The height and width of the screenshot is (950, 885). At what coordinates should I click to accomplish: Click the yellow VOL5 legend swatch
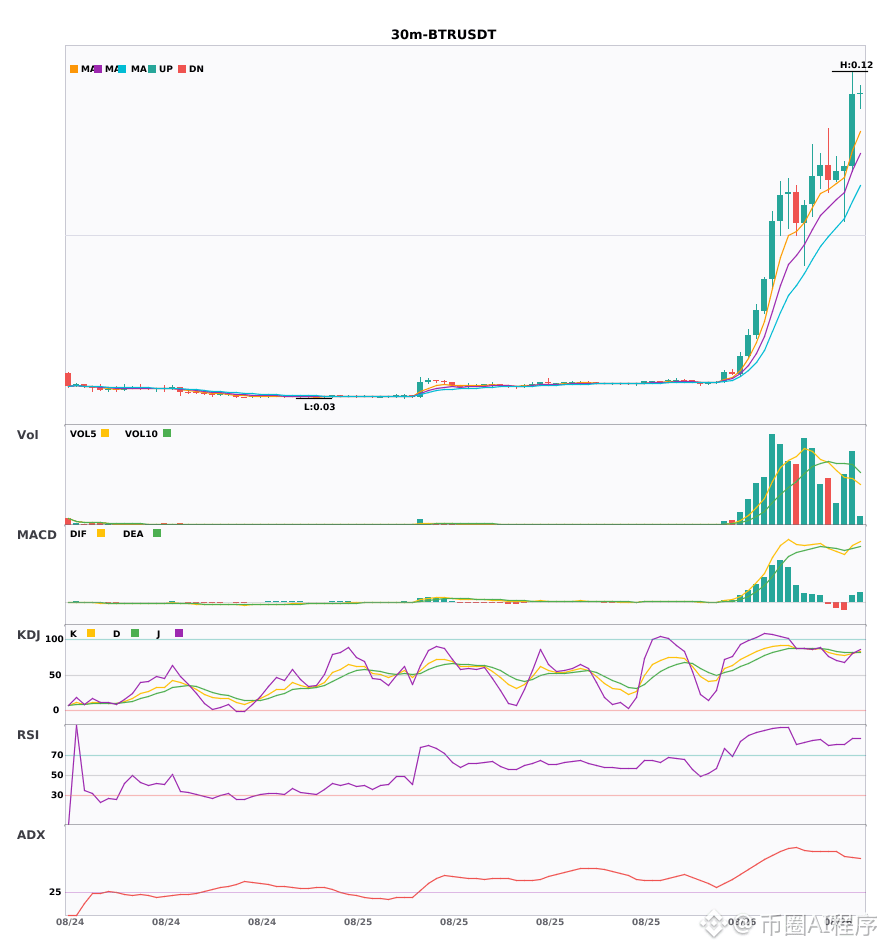tap(105, 433)
